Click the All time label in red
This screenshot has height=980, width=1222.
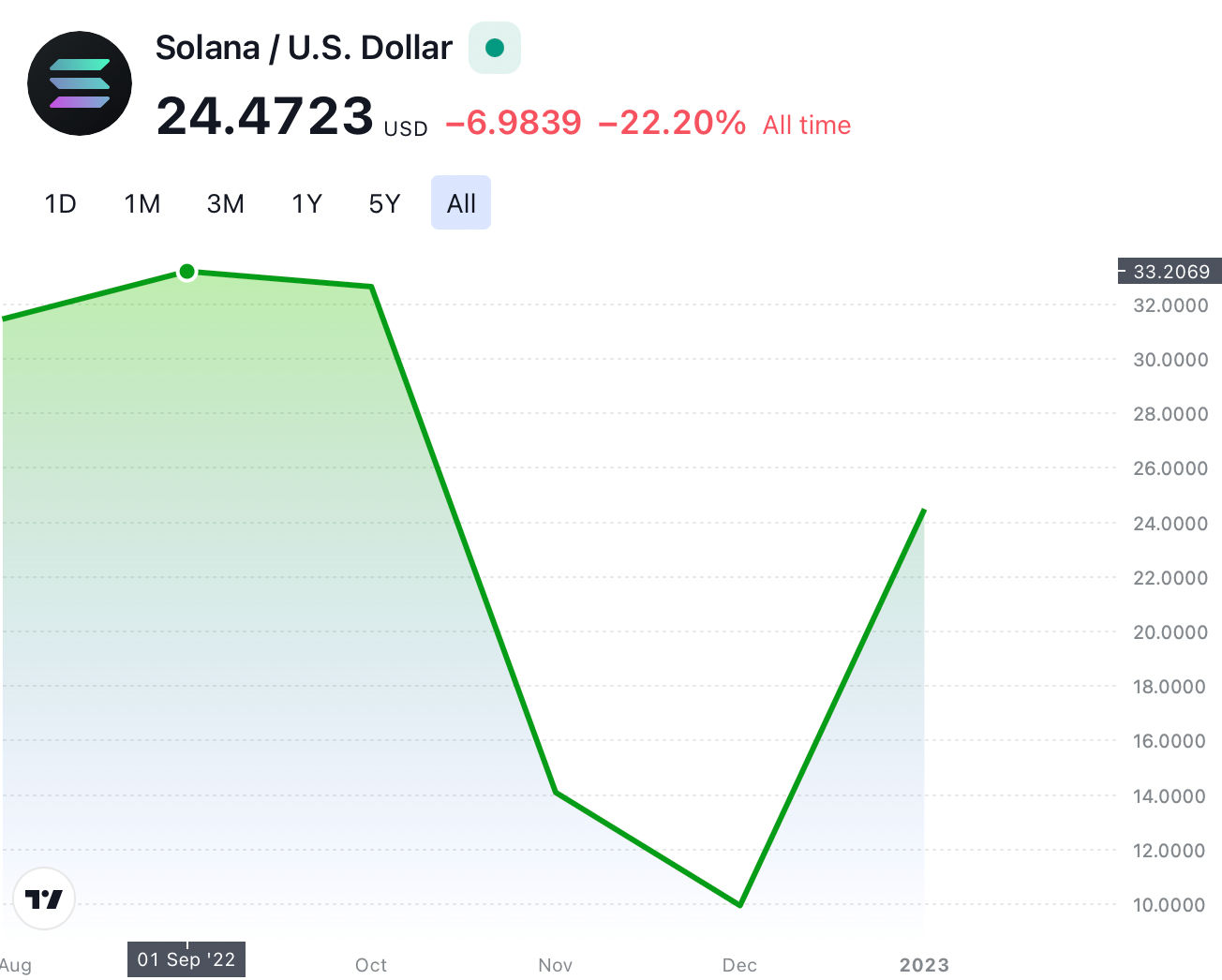tap(807, 125)
